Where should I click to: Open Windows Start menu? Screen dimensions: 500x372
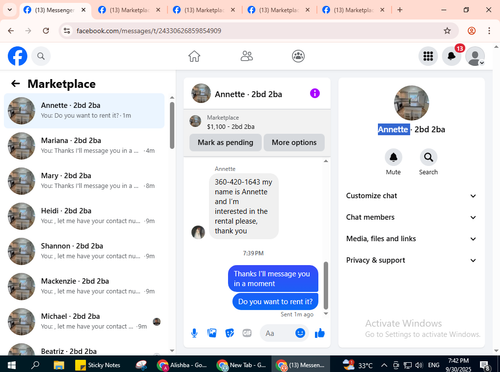pyautogui.click(x=12, y=365)
